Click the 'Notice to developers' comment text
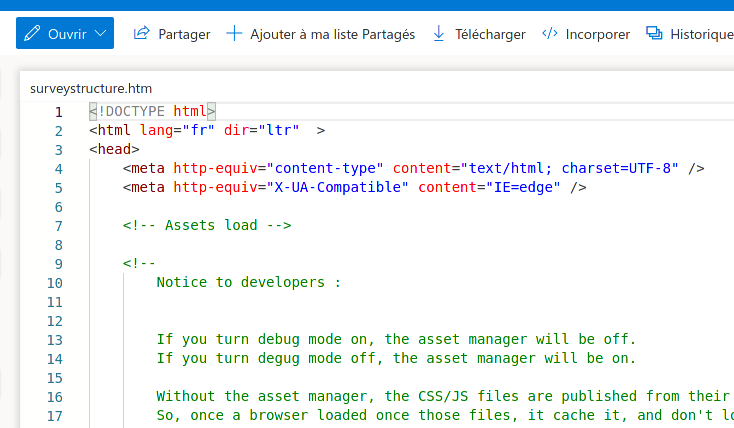 (248, 283)
